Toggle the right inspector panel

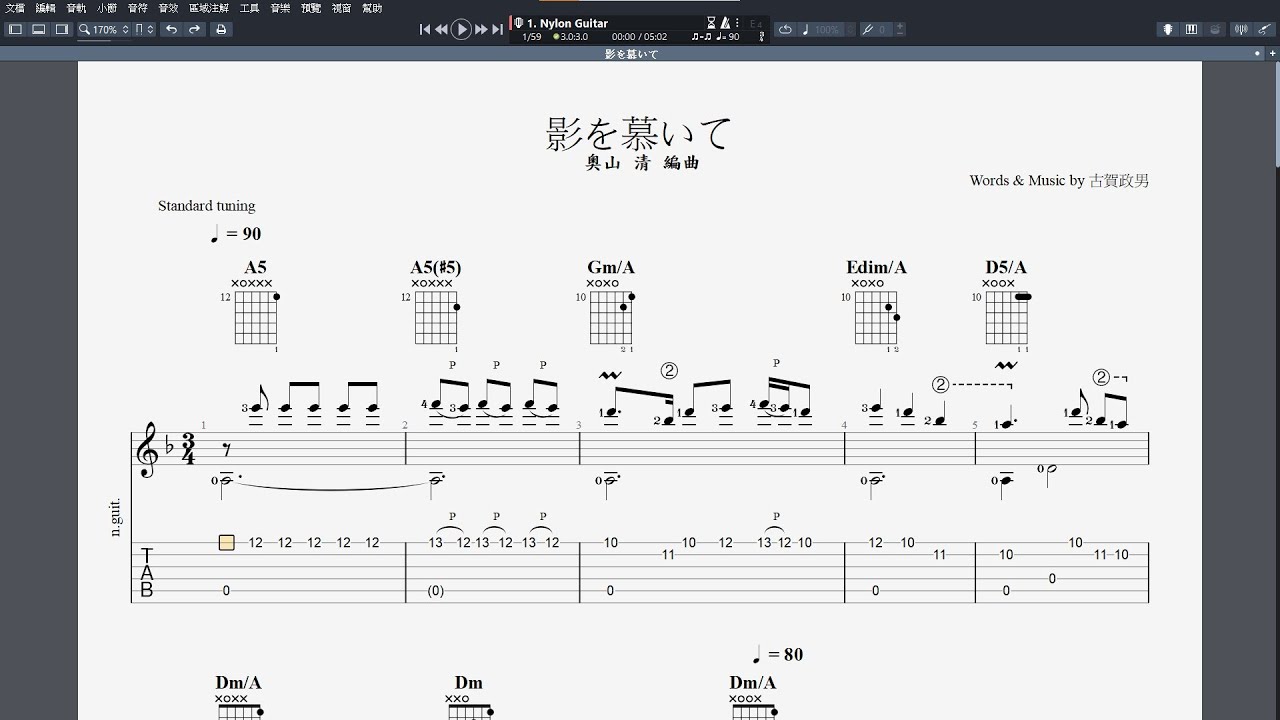click(61, 30)
